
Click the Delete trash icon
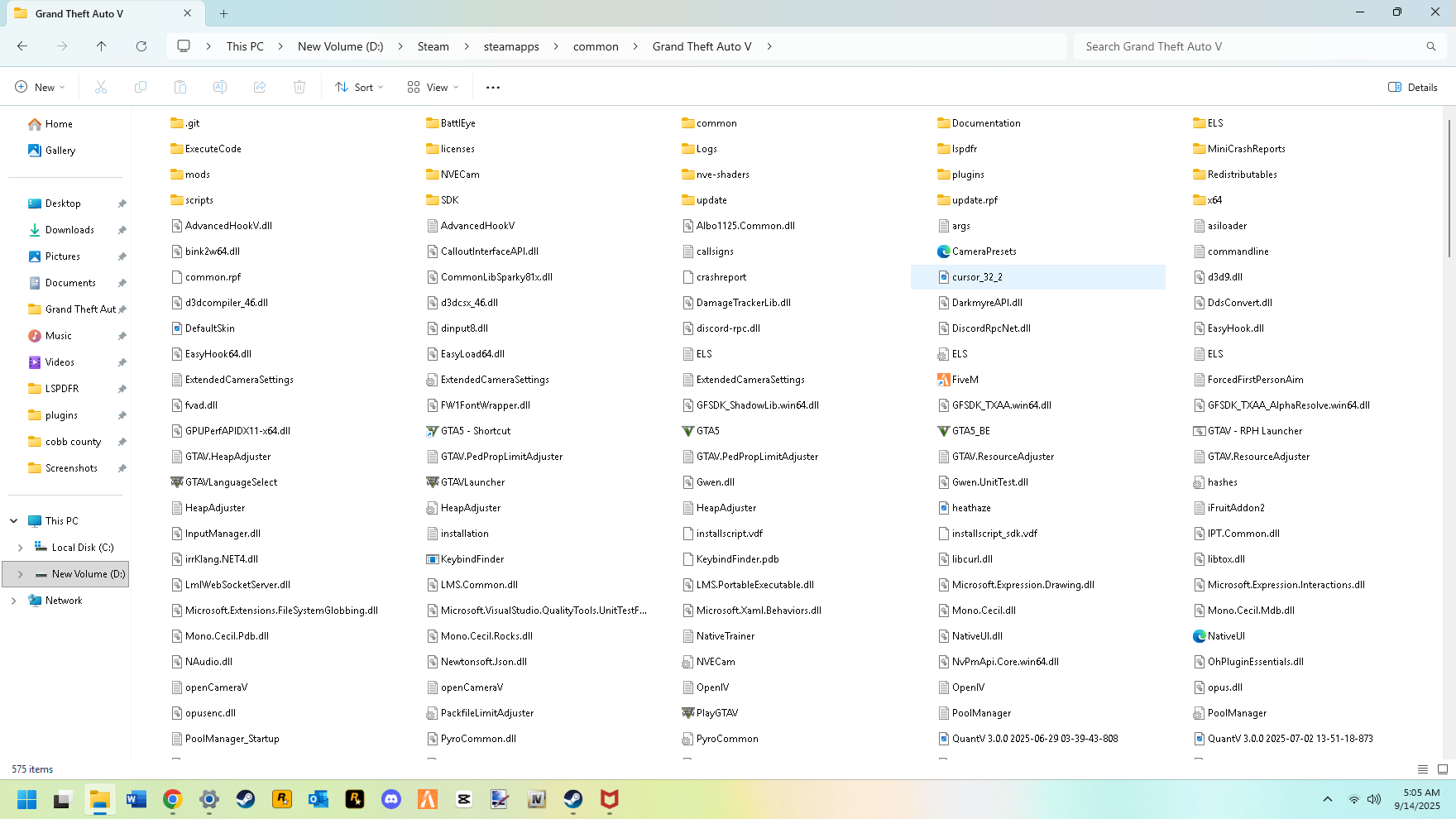click(x=299, y=87)
